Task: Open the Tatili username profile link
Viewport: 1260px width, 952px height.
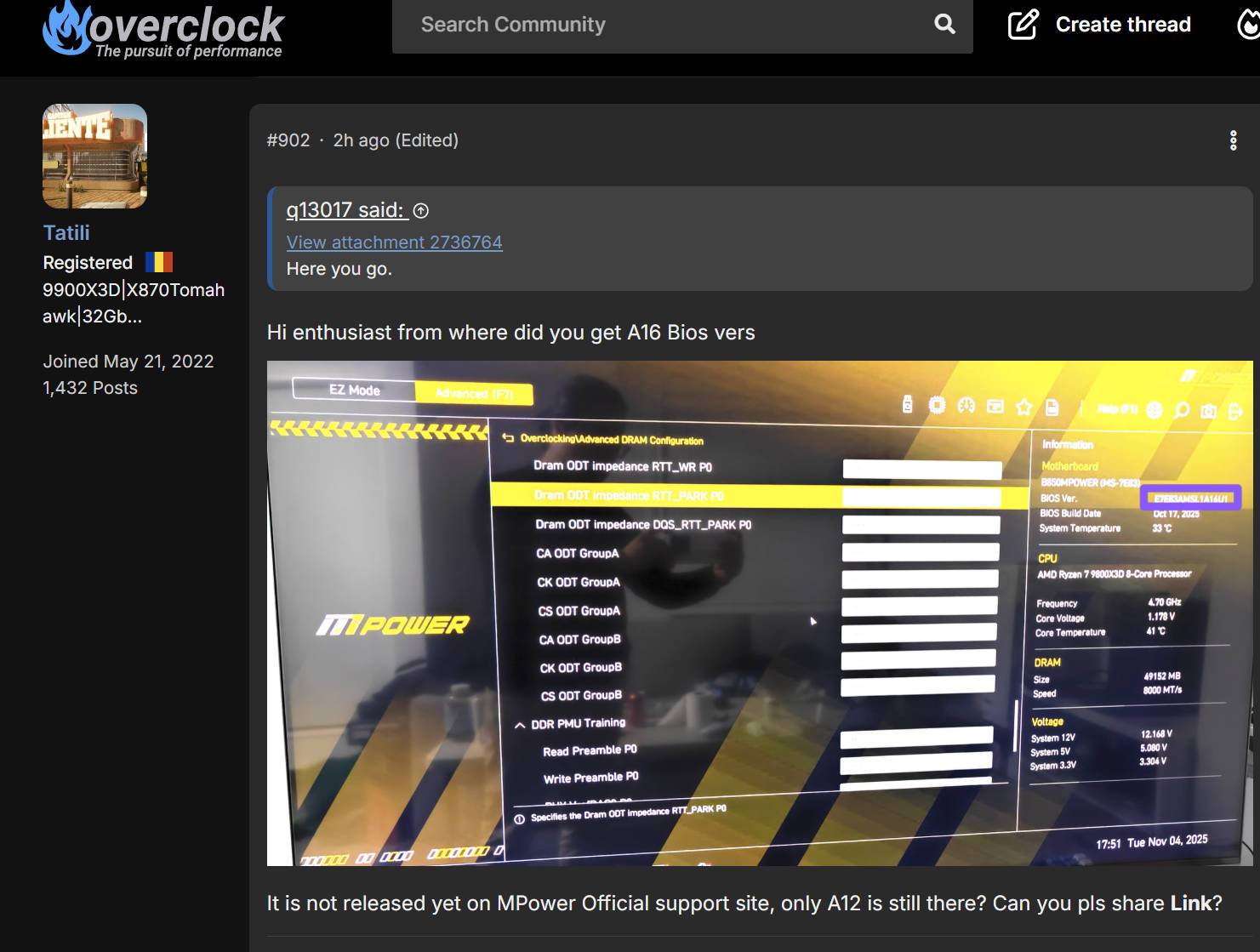Action: point(66,232)
